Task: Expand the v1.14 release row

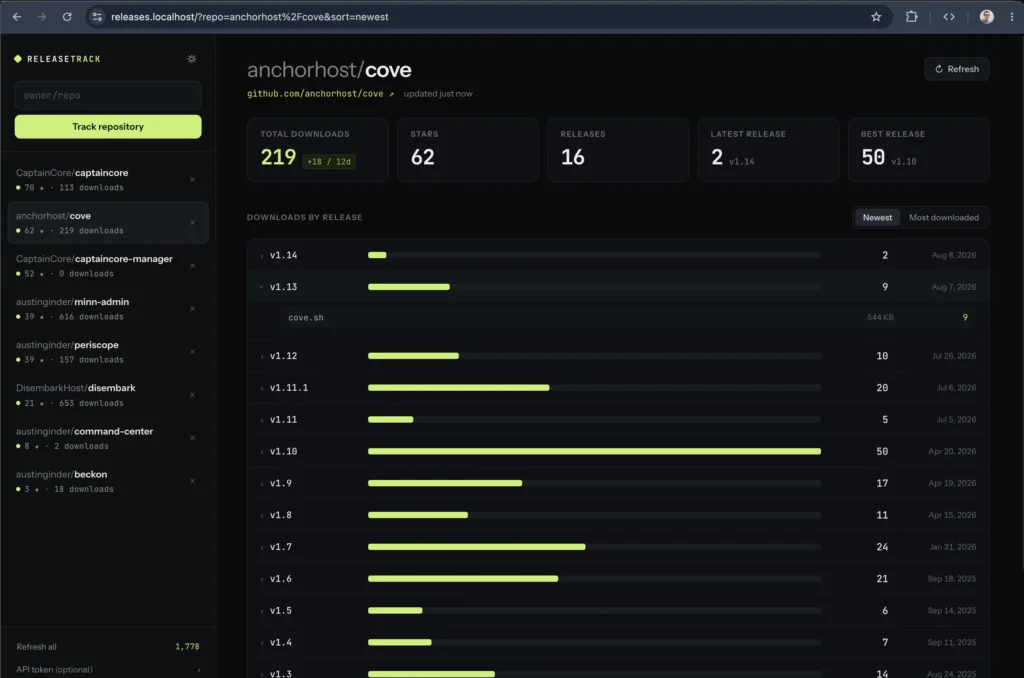Action: [618, 255]
